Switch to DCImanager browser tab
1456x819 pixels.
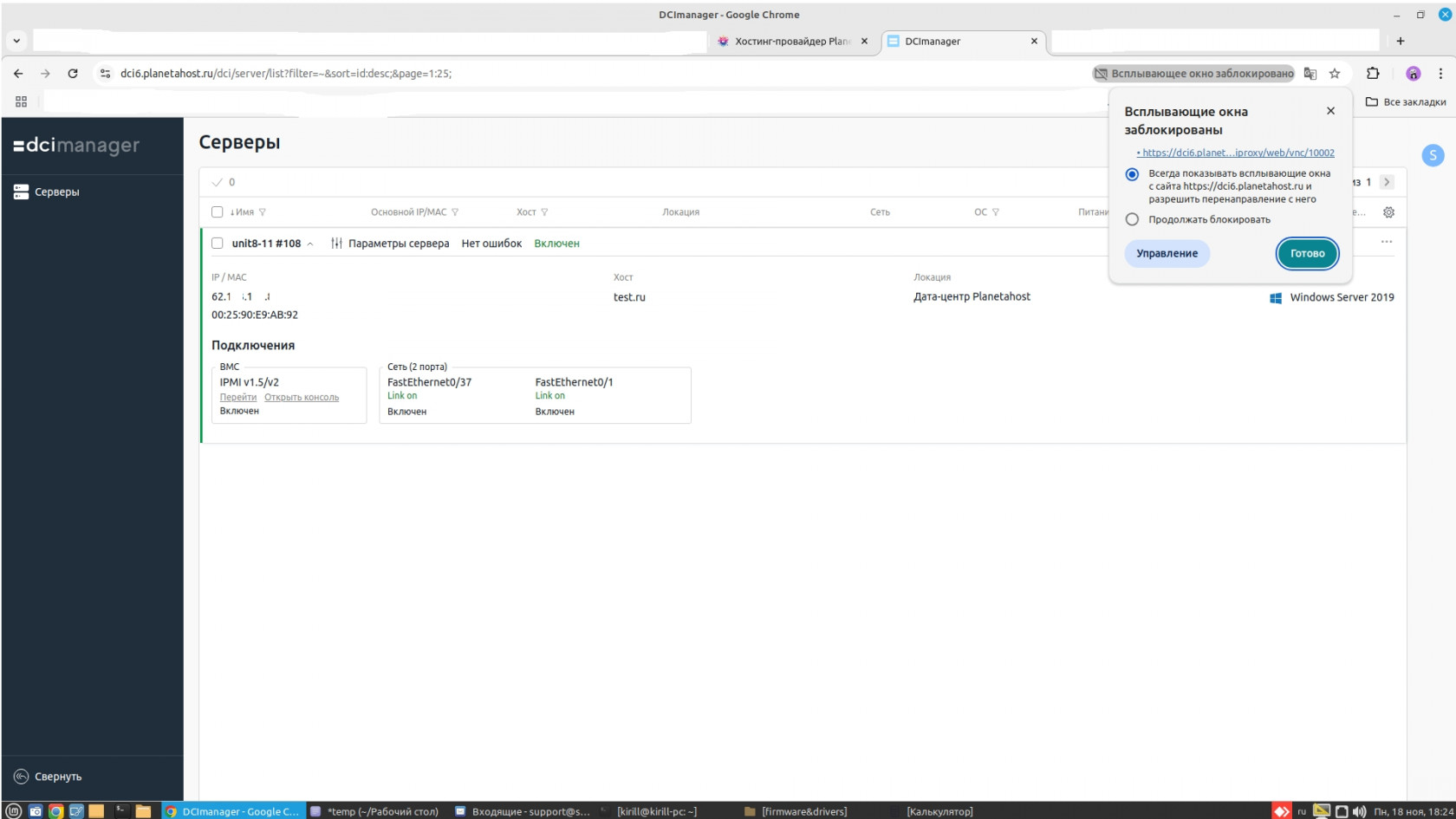click(964, 41)
